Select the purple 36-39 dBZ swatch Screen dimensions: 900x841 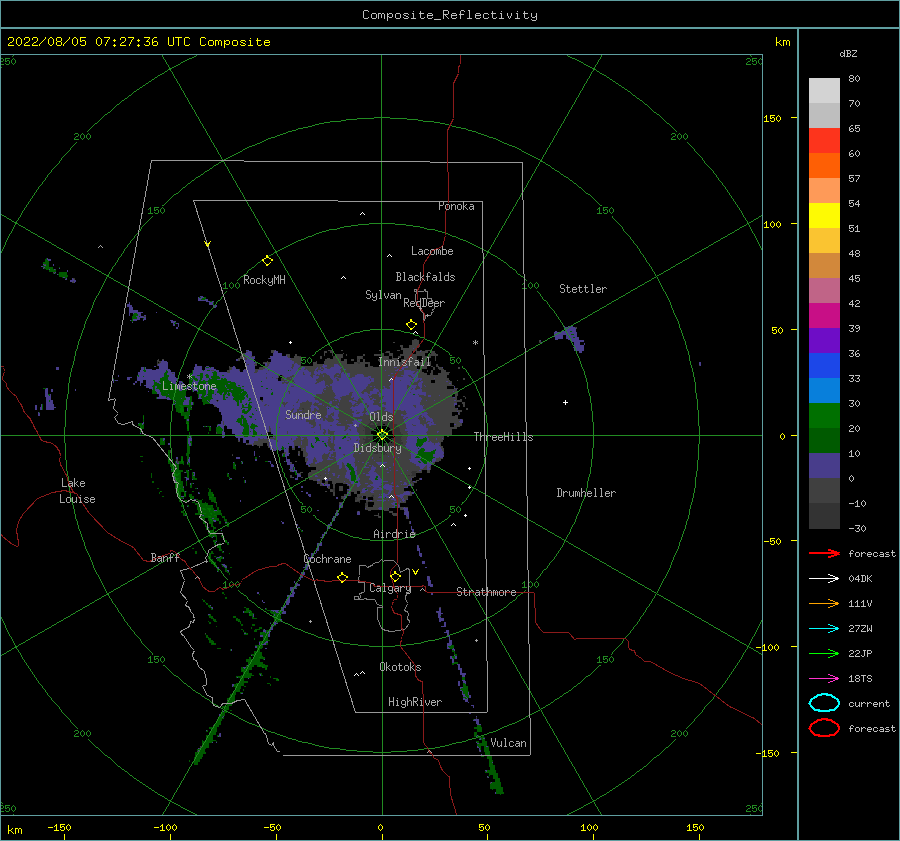pyautogui.click(x=824, y=341)
